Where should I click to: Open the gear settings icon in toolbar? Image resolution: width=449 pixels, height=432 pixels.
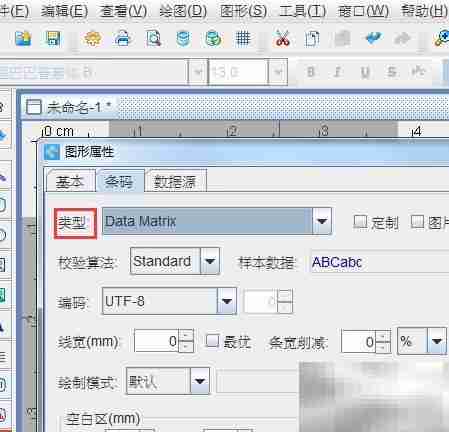tap(93, 38)
